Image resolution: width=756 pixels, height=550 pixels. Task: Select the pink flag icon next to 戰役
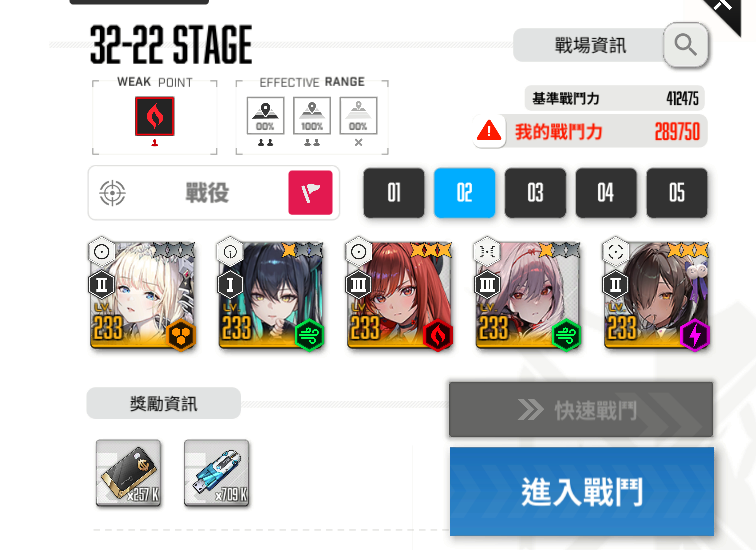(310, 192)
